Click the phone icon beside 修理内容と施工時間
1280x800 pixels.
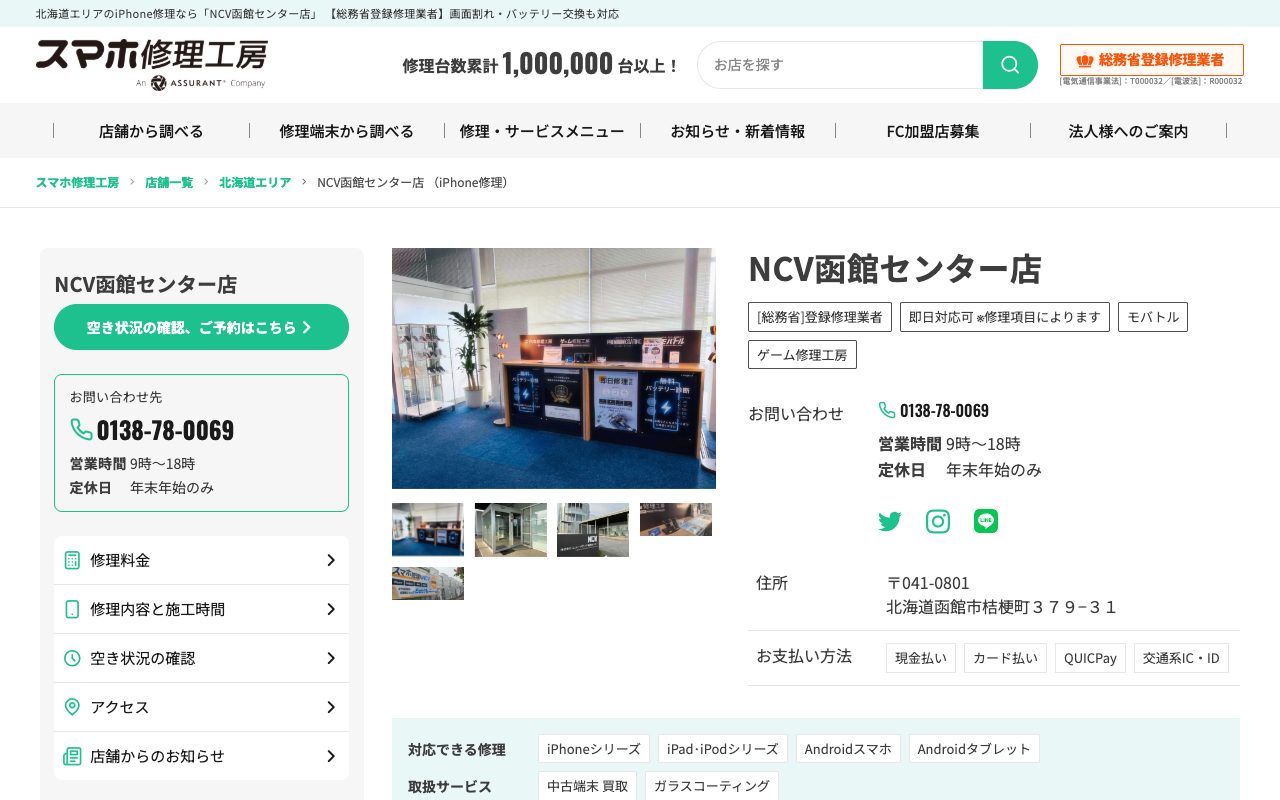coord(72,609)
